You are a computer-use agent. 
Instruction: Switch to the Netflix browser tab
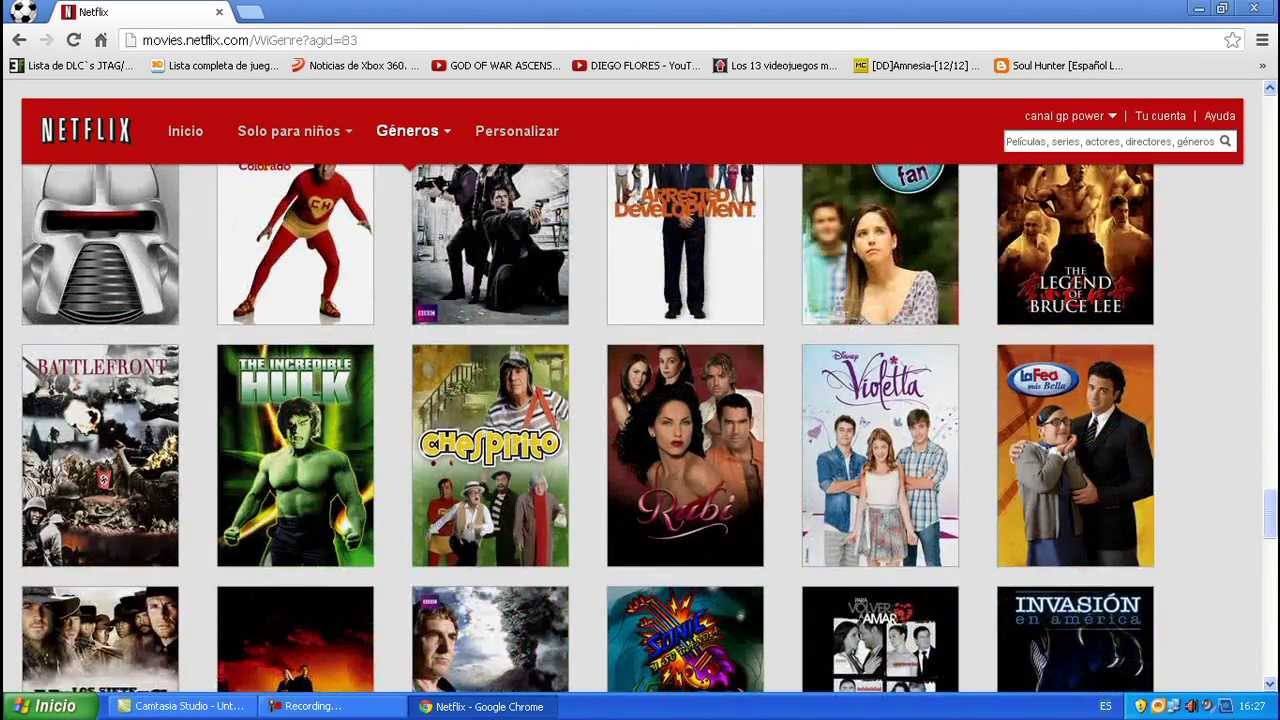click(140, 12)
